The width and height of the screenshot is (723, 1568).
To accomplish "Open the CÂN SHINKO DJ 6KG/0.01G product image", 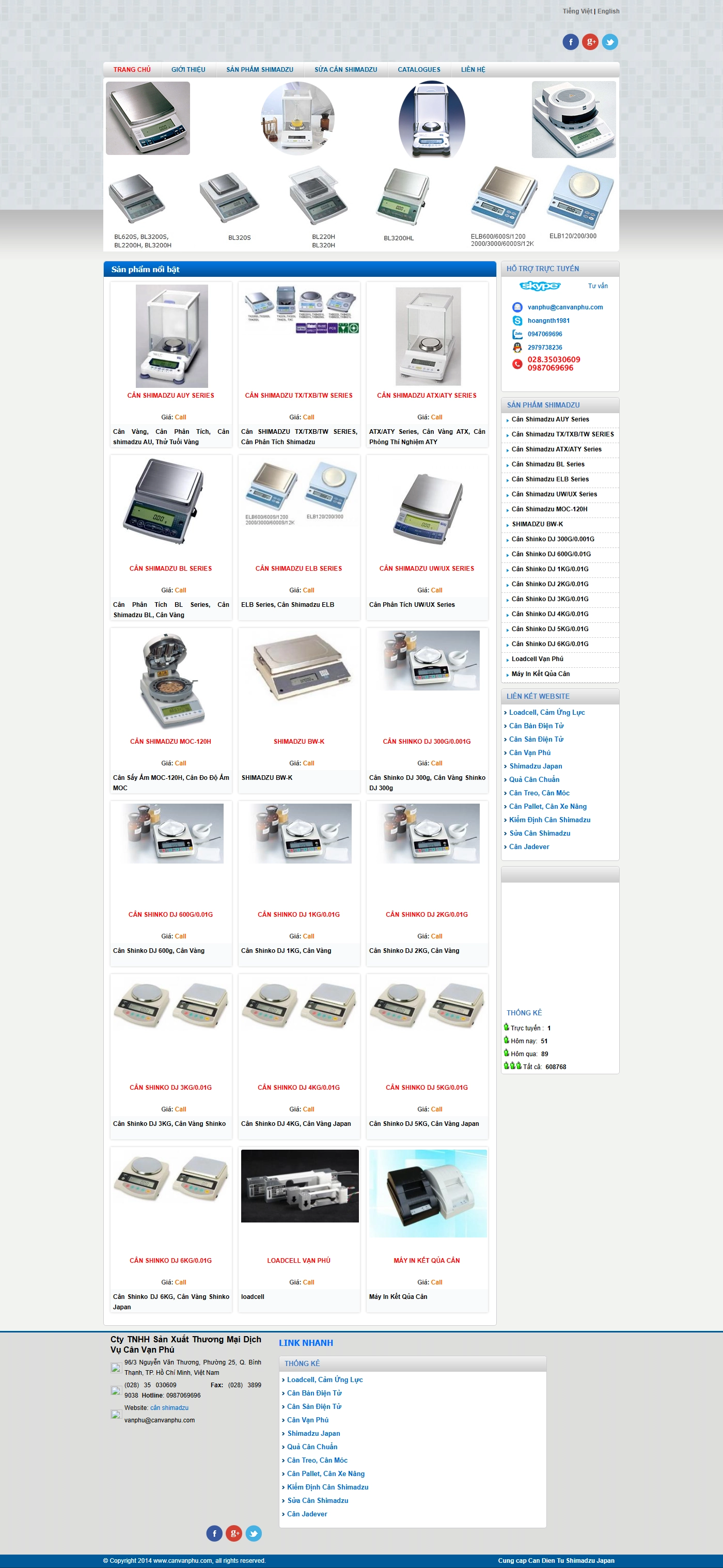I will (x=171, y=1179).
